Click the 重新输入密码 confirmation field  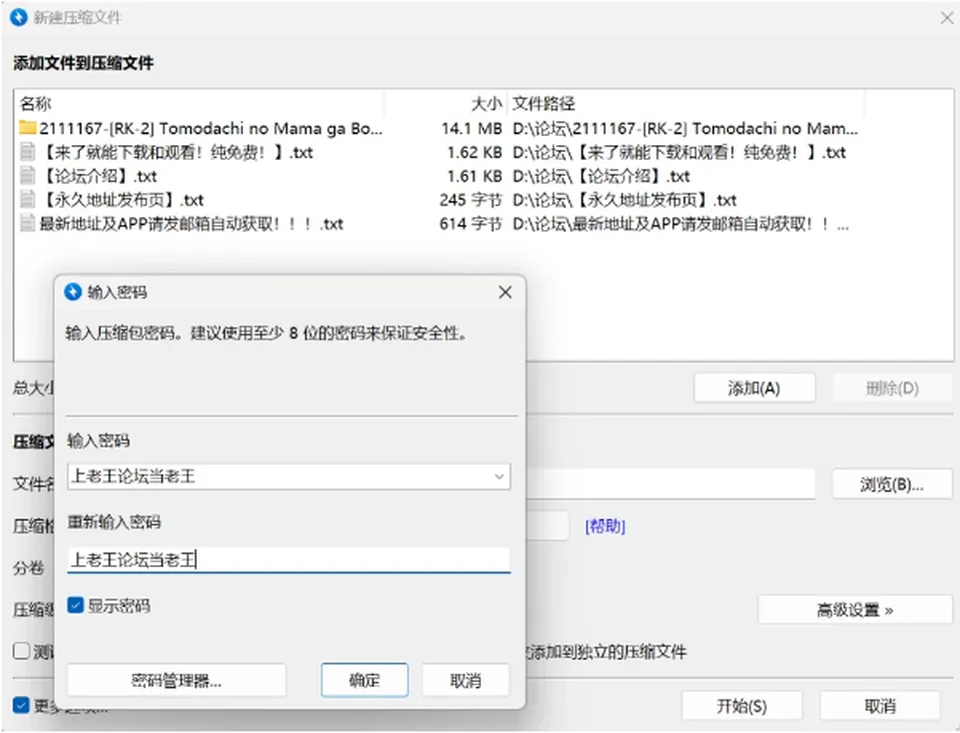(x=288, y=560)
